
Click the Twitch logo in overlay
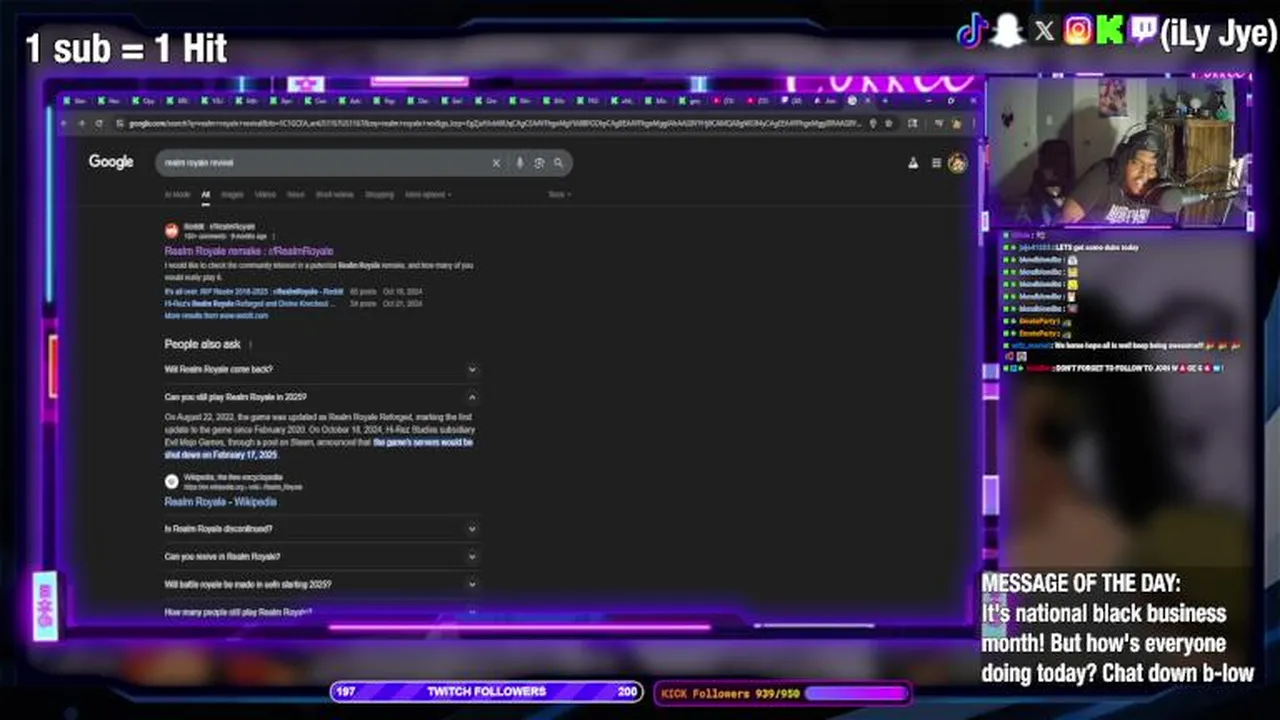1143,31
